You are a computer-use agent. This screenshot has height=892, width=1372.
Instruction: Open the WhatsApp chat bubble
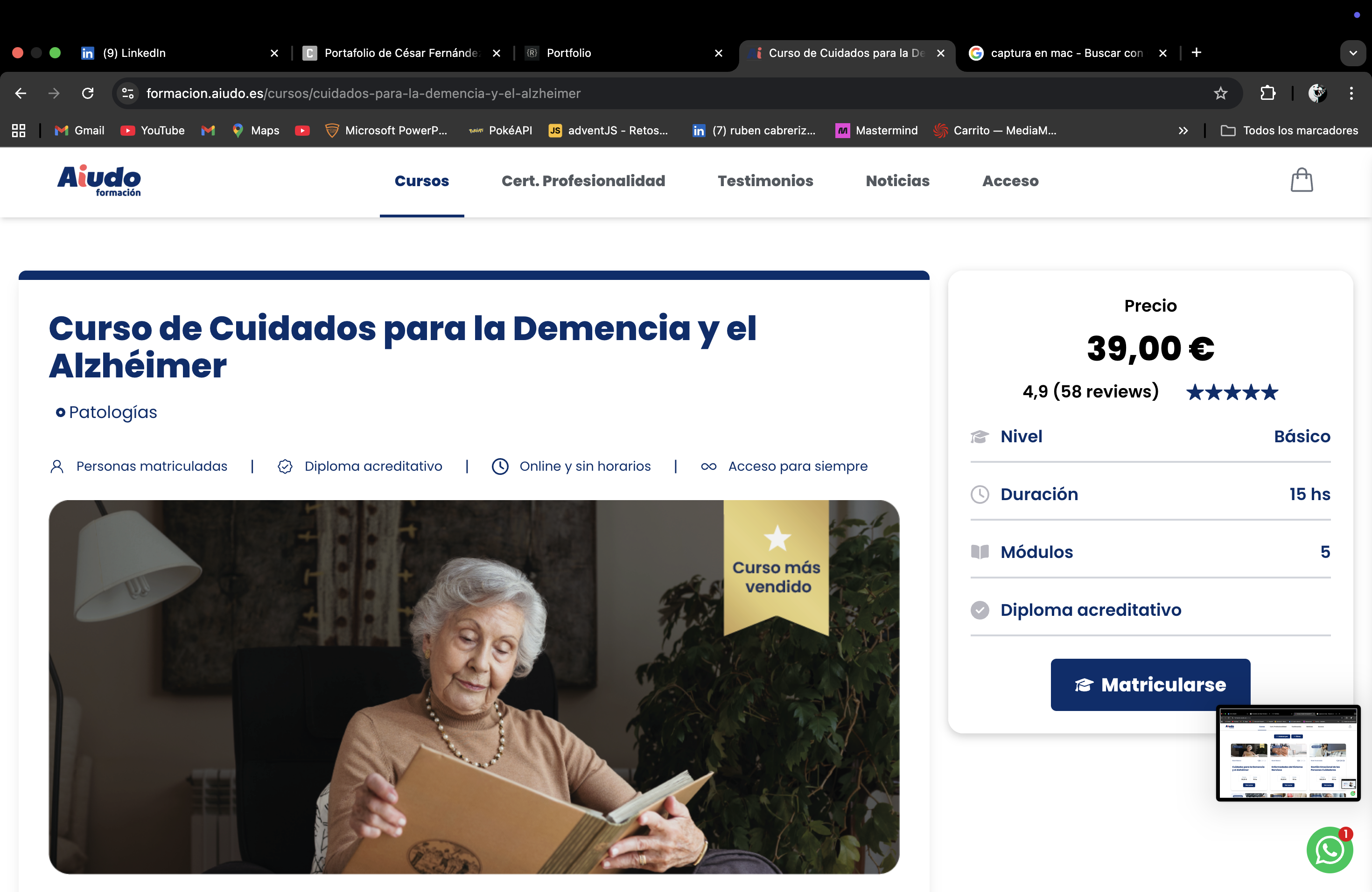tap(1330, 850)
